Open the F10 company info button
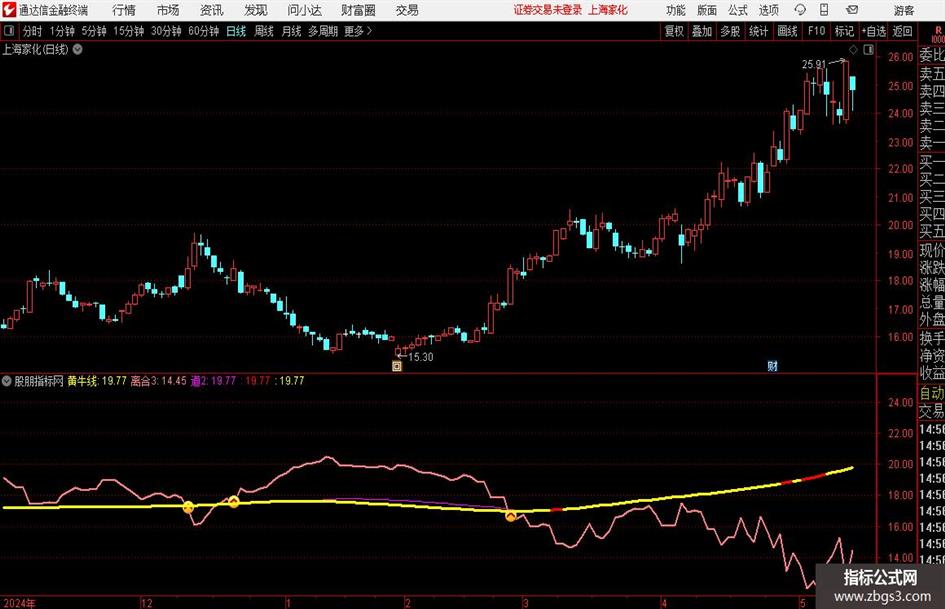The height and width of the screenshot is (609, 945). pyautogui.click(x=817, y=31)
